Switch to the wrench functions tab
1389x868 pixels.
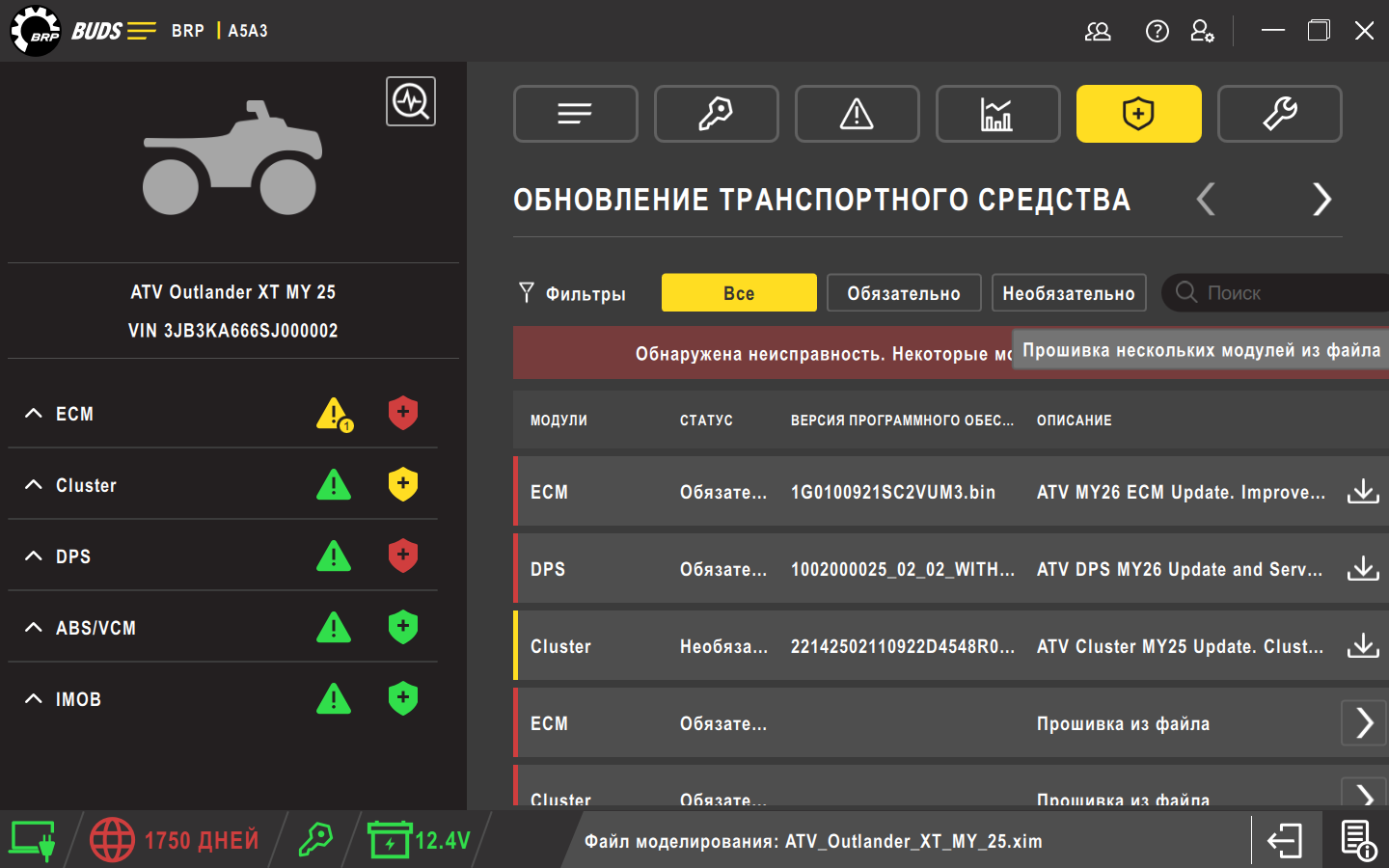[1280, 114]
